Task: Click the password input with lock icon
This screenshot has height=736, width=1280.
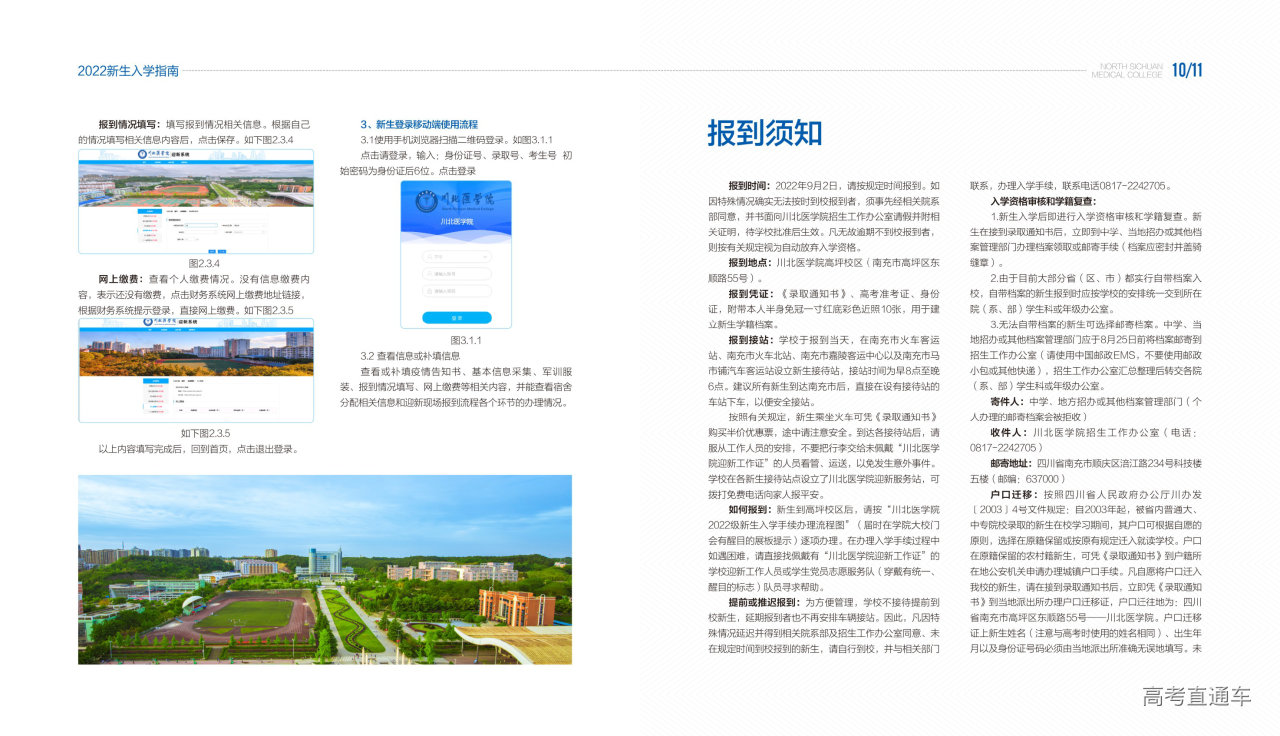Action: tap(456, 291)
